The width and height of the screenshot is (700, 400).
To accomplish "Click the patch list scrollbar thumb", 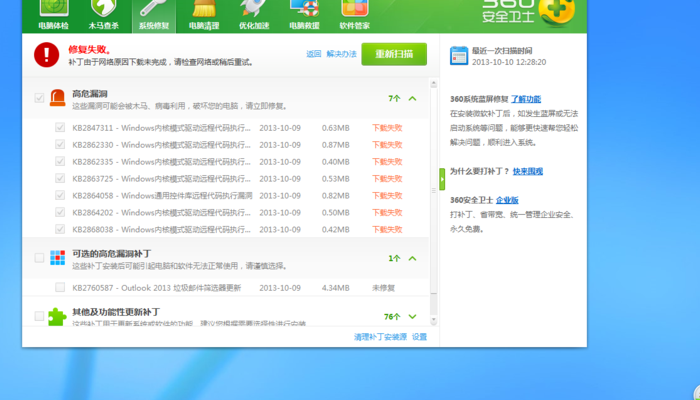I will pyautogui.click(x=433, y=191).
